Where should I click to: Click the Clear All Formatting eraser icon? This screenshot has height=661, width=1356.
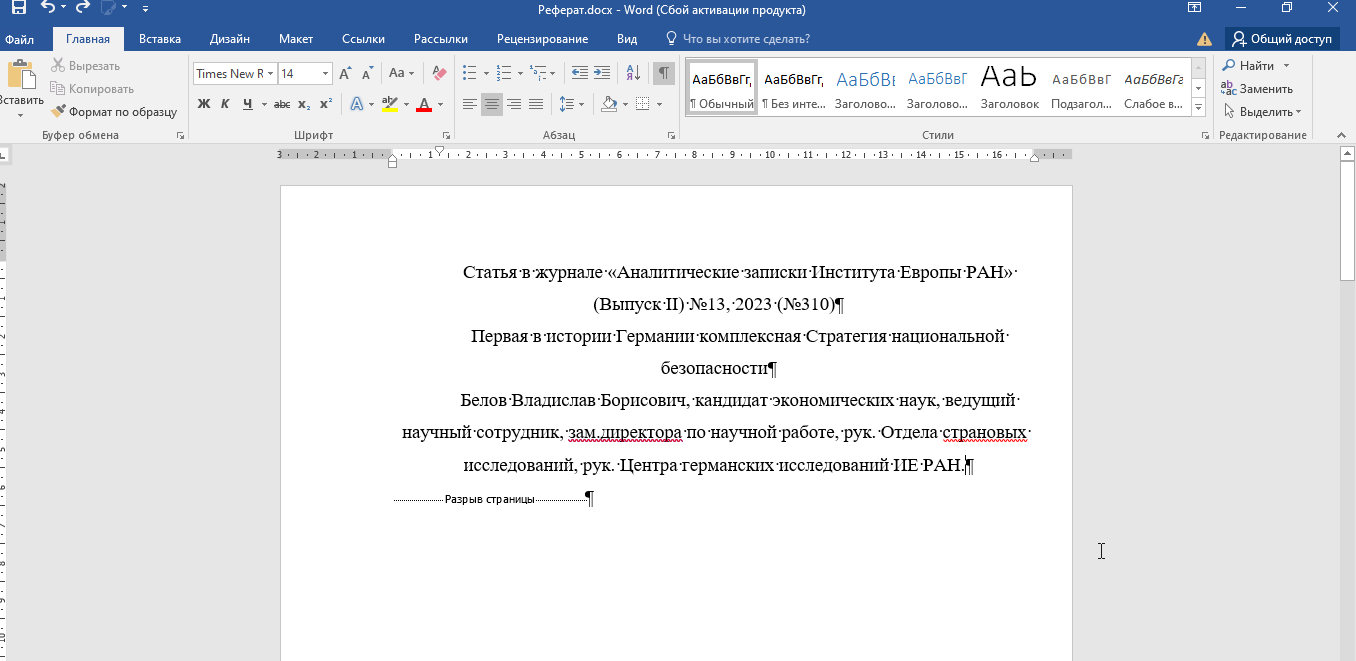click(x=438, y=73)
